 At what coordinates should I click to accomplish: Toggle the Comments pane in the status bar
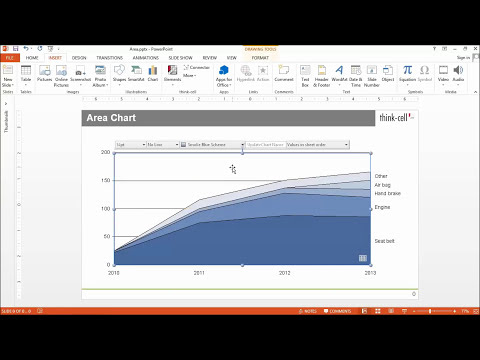337,311
